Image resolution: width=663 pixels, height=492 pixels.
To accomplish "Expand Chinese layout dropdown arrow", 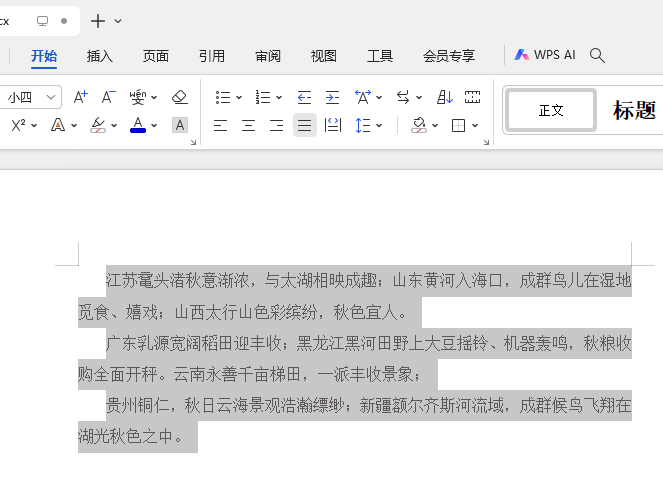I will pyautogui.click(x=379, y=98).
